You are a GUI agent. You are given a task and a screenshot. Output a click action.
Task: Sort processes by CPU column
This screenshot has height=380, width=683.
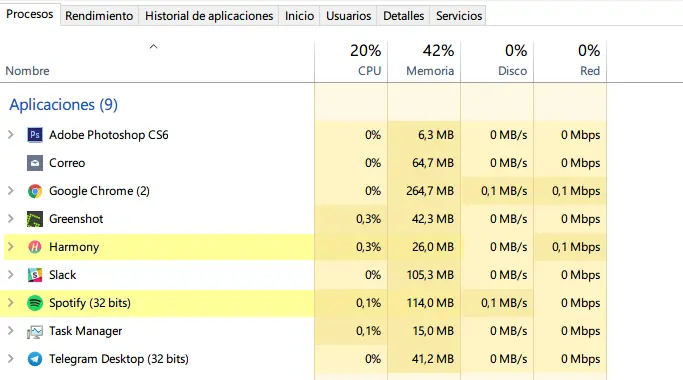351,61
